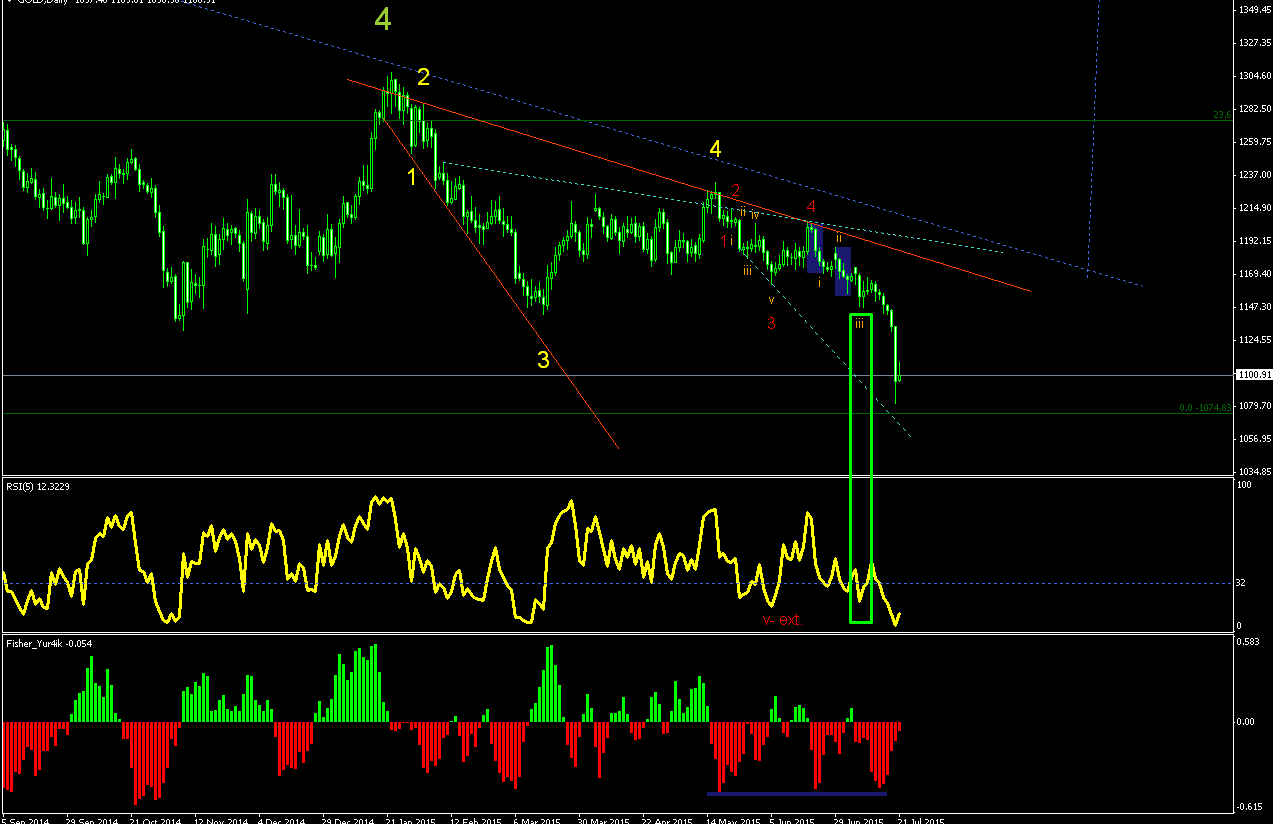Click the orange iii label inside green rectangle

(x=860, y=322)
